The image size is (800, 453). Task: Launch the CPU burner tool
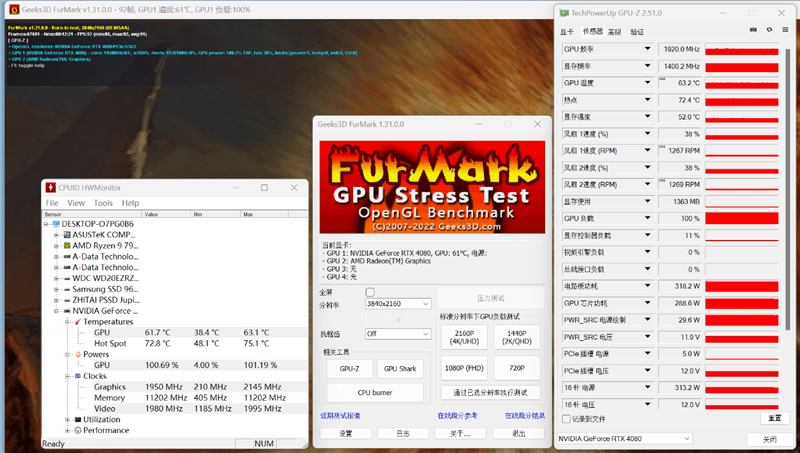375,393
